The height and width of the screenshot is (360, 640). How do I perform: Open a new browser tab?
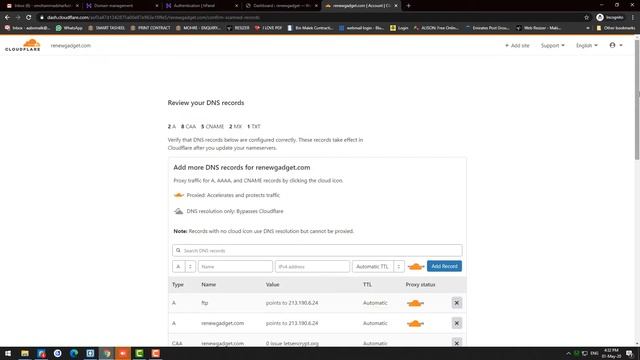tap(408, 6)
